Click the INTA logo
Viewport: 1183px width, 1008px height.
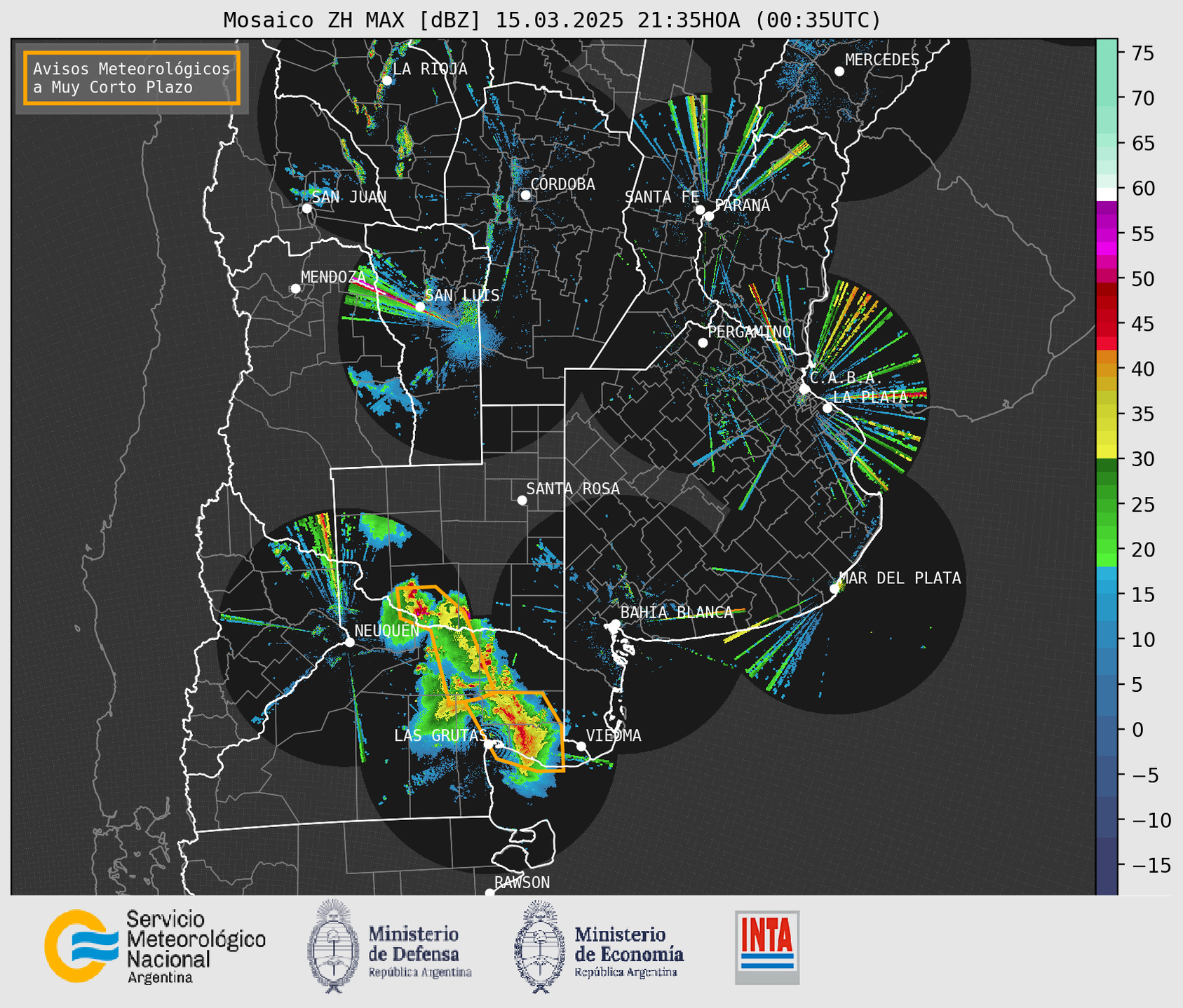click(767, 947)
